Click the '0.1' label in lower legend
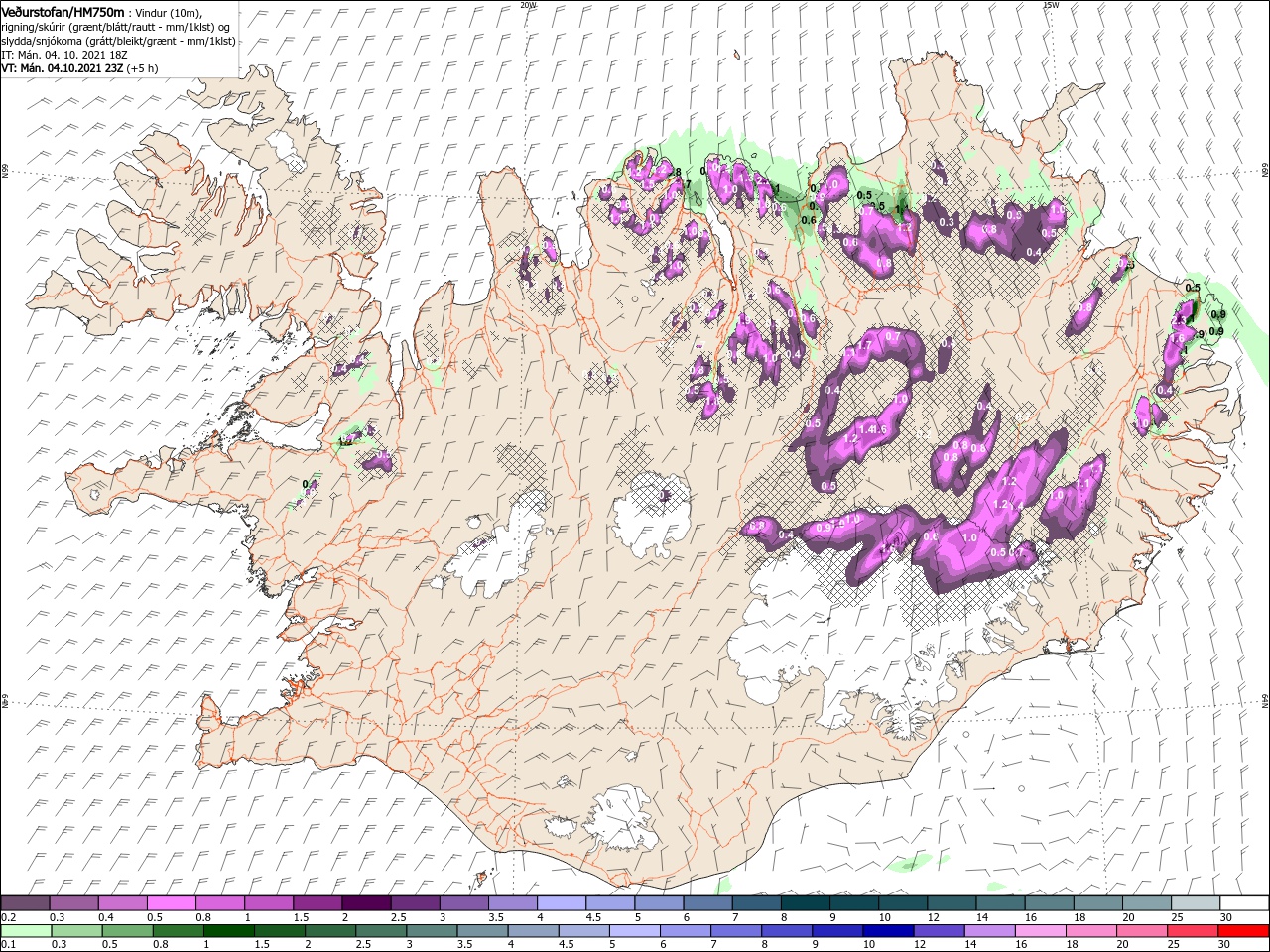Viewport: 1270px width, 952px height. (x=9, y=945)
